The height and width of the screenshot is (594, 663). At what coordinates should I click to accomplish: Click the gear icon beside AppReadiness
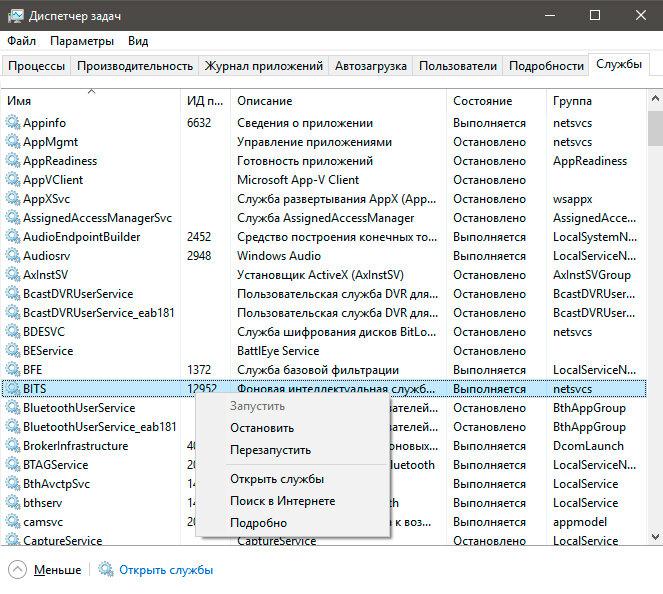(x=13, y=161)
